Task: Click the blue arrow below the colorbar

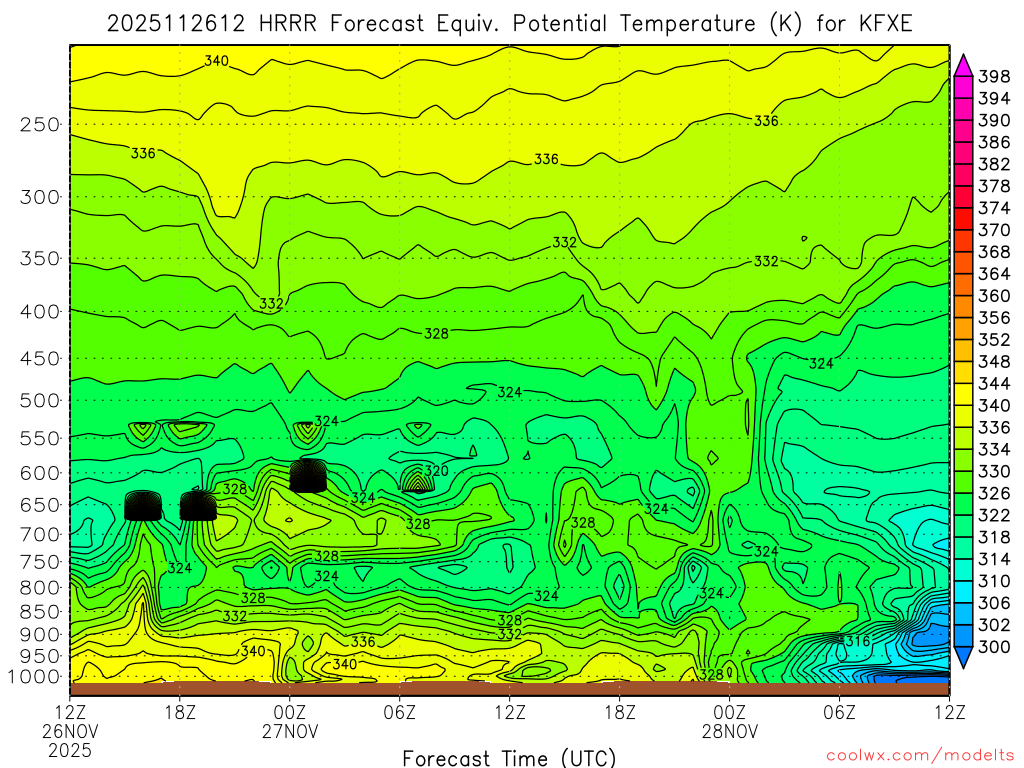Action: 963,657
